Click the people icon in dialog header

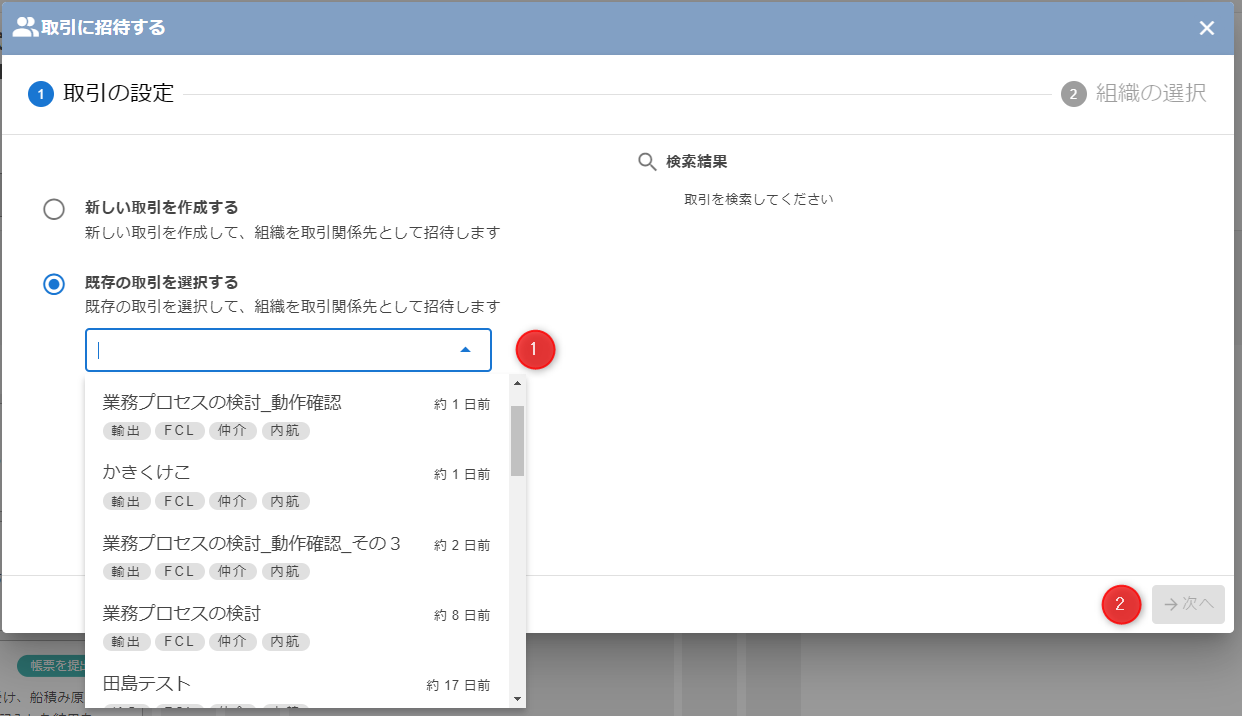pos(25,27)
